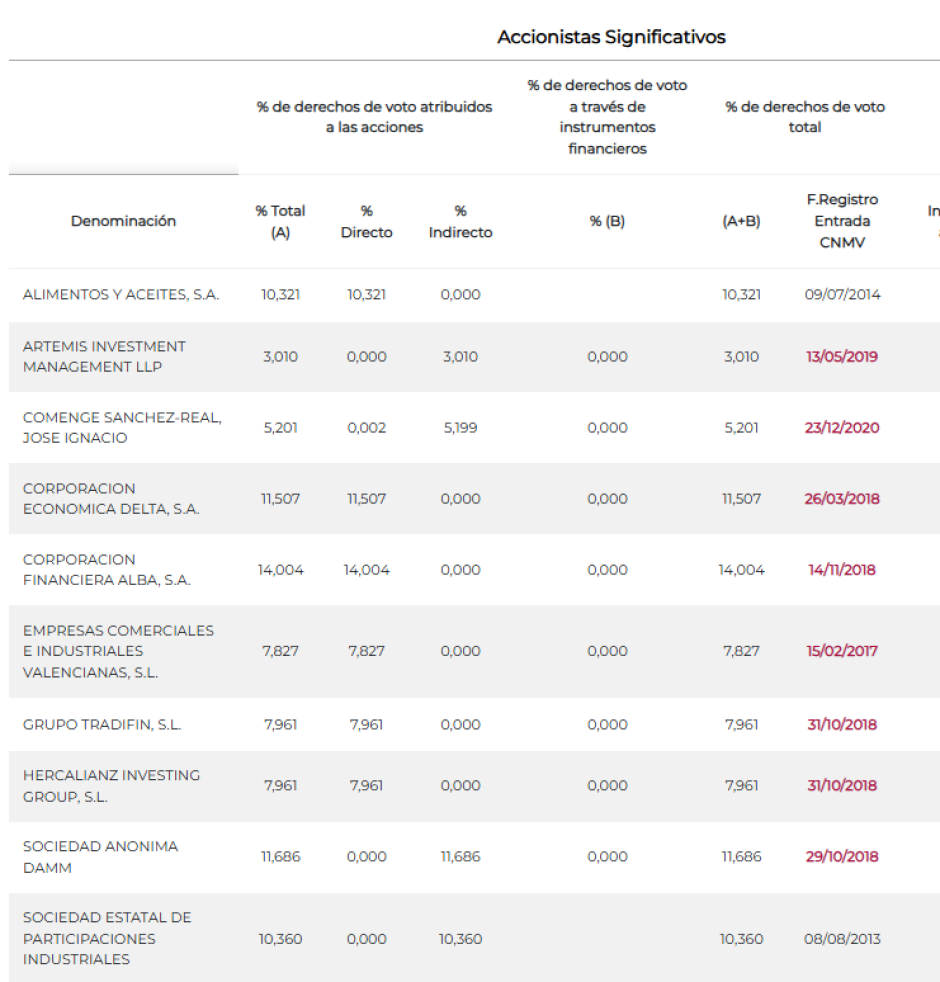Viewport: 940px width, 982px height.
Task: Click the 09/07/2014 date cell
Action: (842, 295)
